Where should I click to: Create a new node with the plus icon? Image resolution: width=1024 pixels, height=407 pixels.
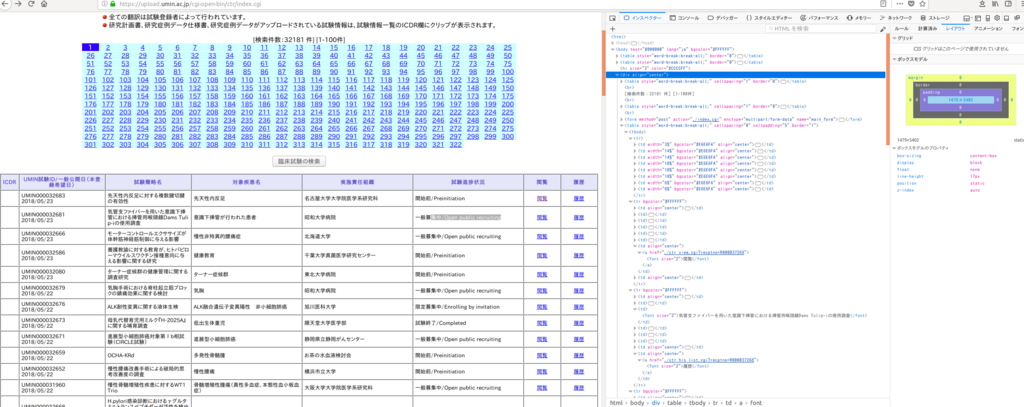click(x=613, y=29)
